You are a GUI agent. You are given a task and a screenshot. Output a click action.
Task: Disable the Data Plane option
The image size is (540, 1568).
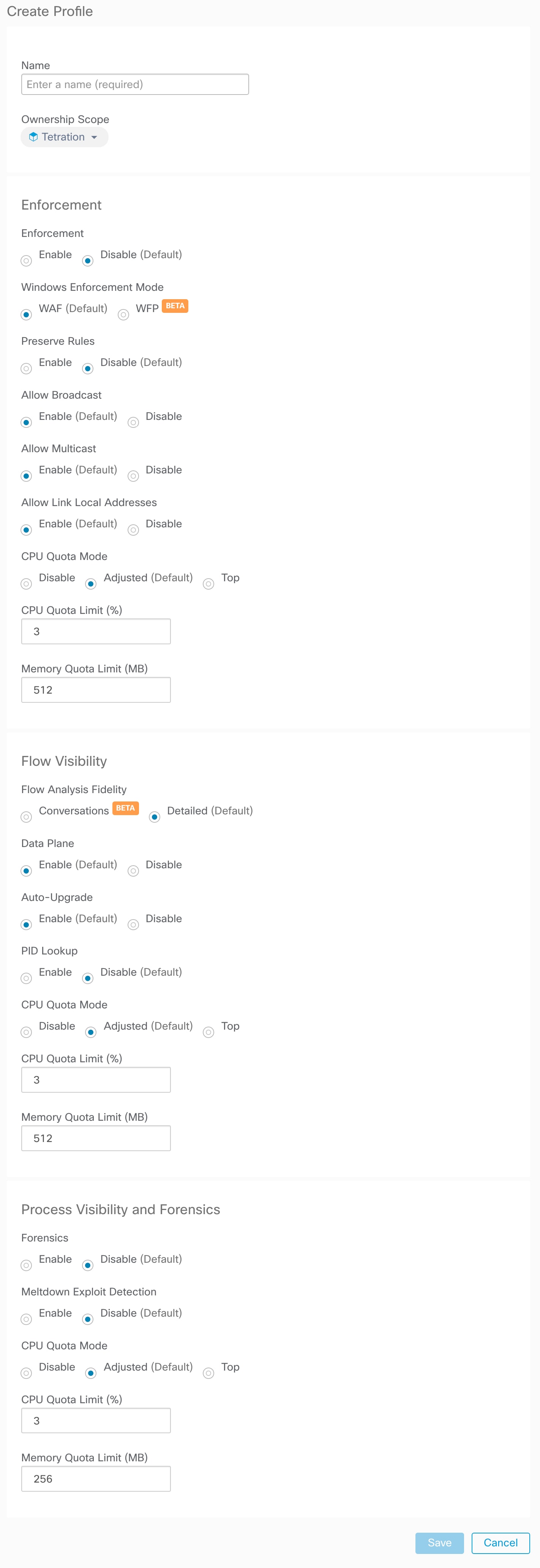coord(133,871)
